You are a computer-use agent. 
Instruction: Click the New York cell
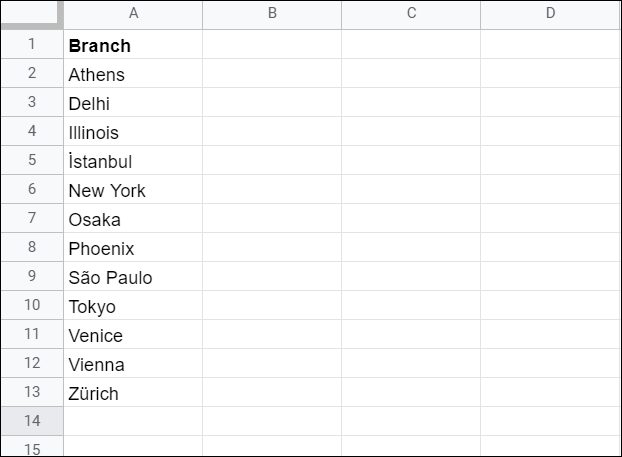pos(133,189)
